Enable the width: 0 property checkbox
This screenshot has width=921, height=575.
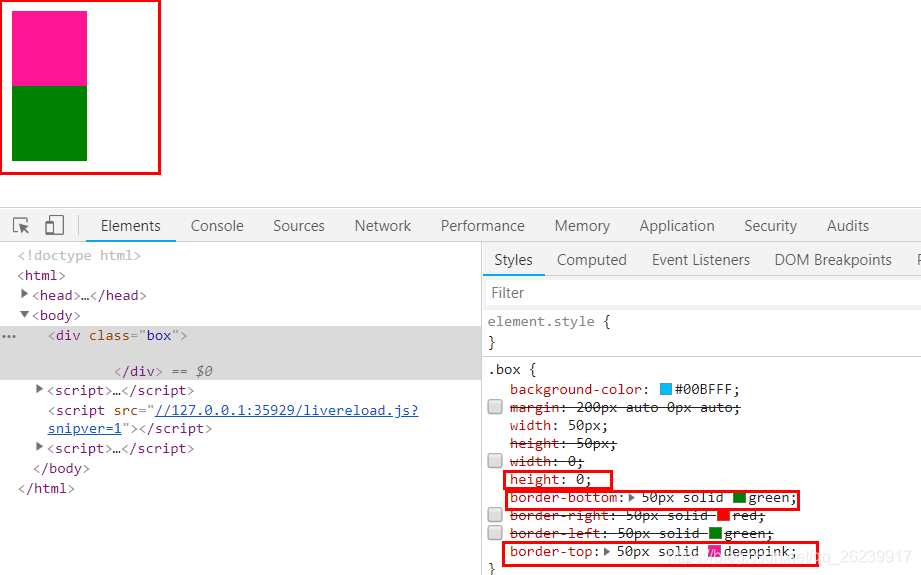tap(495, 460)
